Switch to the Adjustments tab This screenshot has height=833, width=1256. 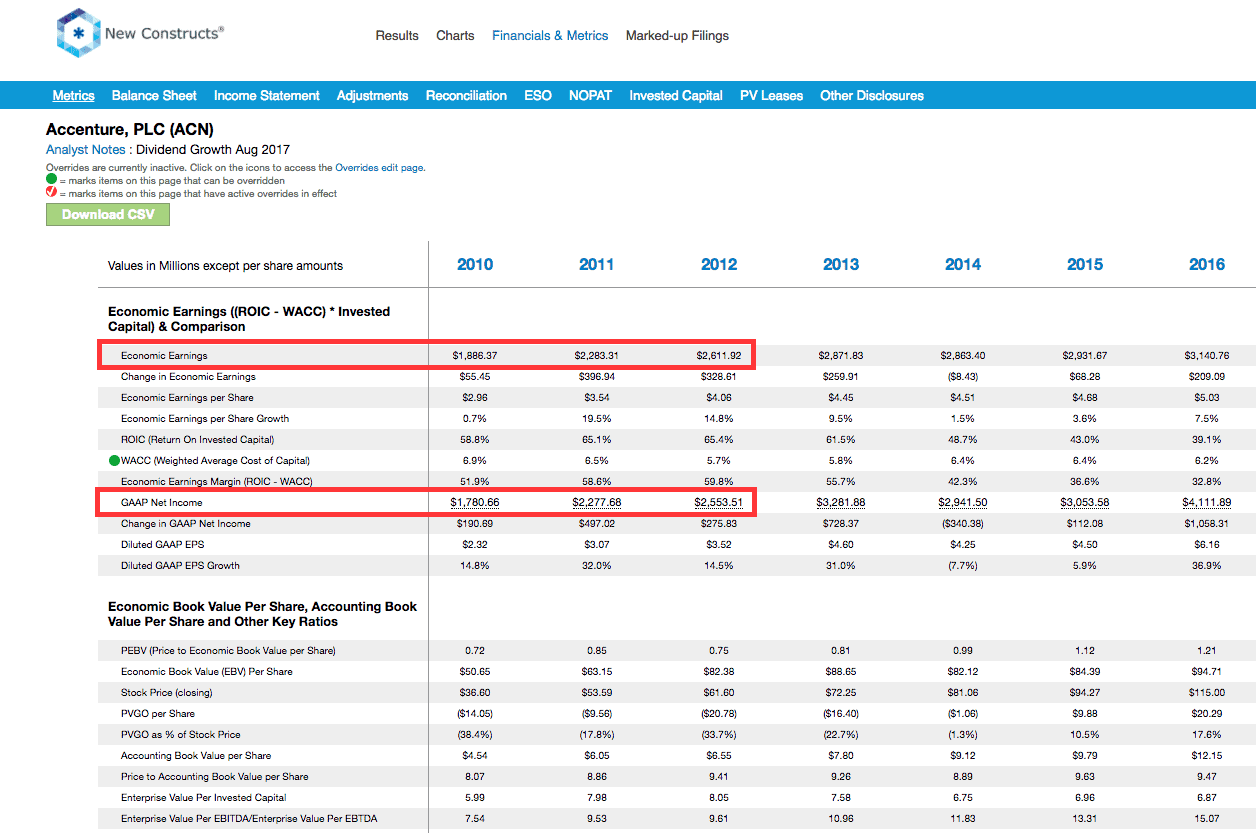coord(373,96)
